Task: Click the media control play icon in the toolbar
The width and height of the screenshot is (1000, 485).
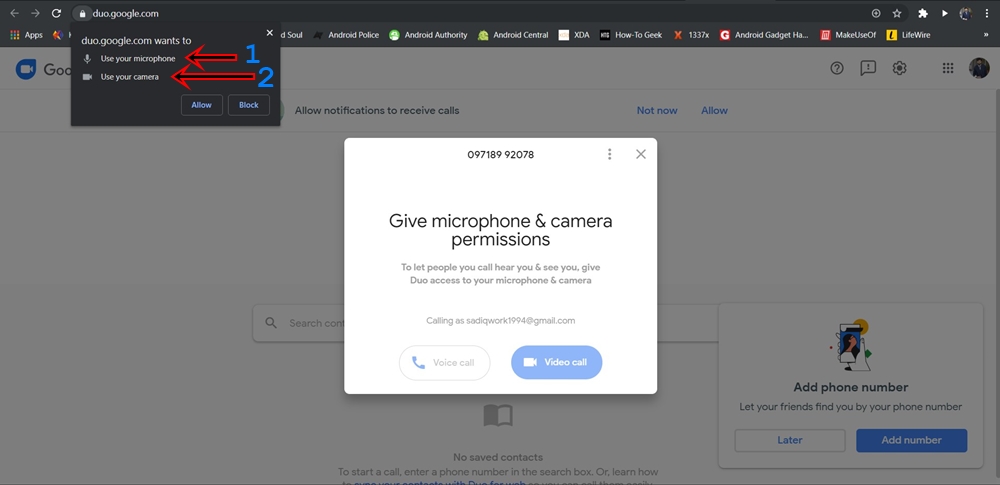Action: (x=945, y=13)
